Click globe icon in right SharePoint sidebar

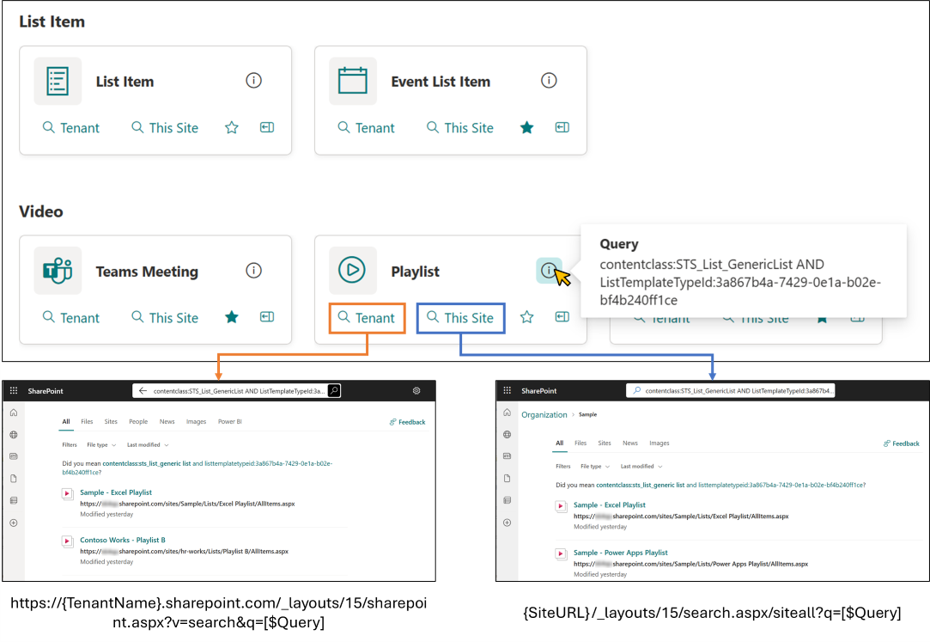pos(507,434)
